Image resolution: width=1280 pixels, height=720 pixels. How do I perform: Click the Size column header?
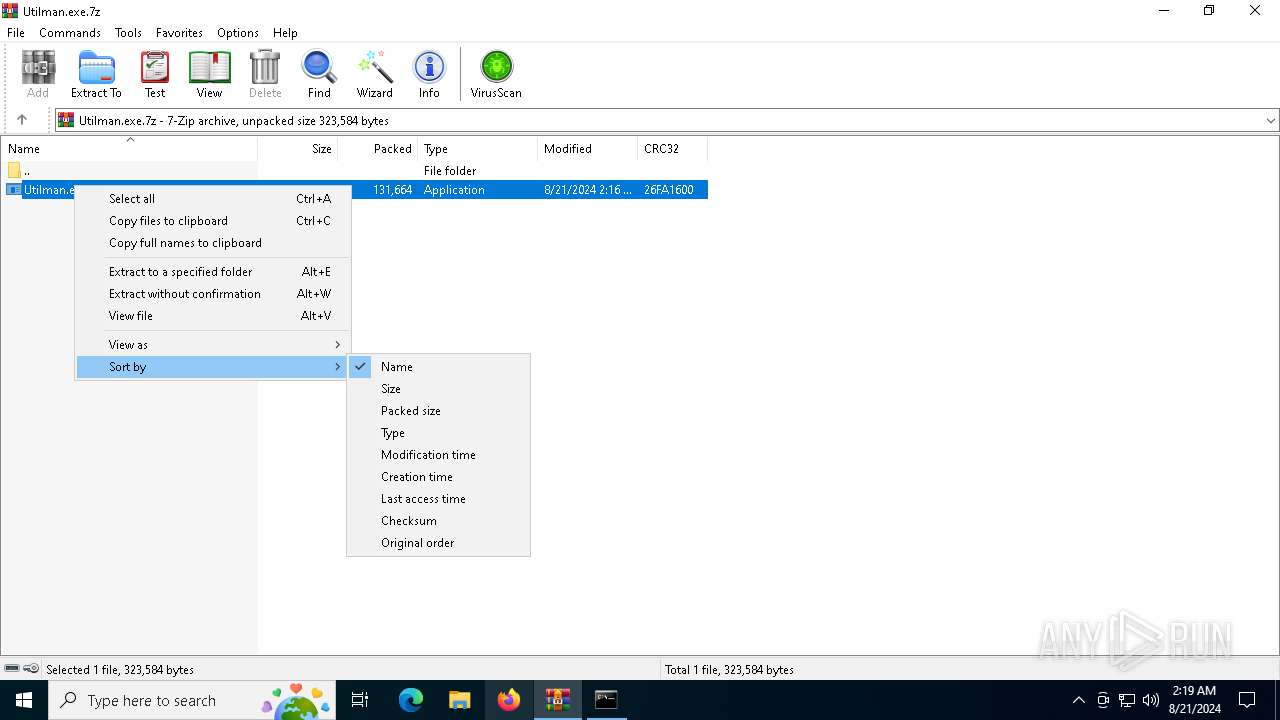point(298,149)
